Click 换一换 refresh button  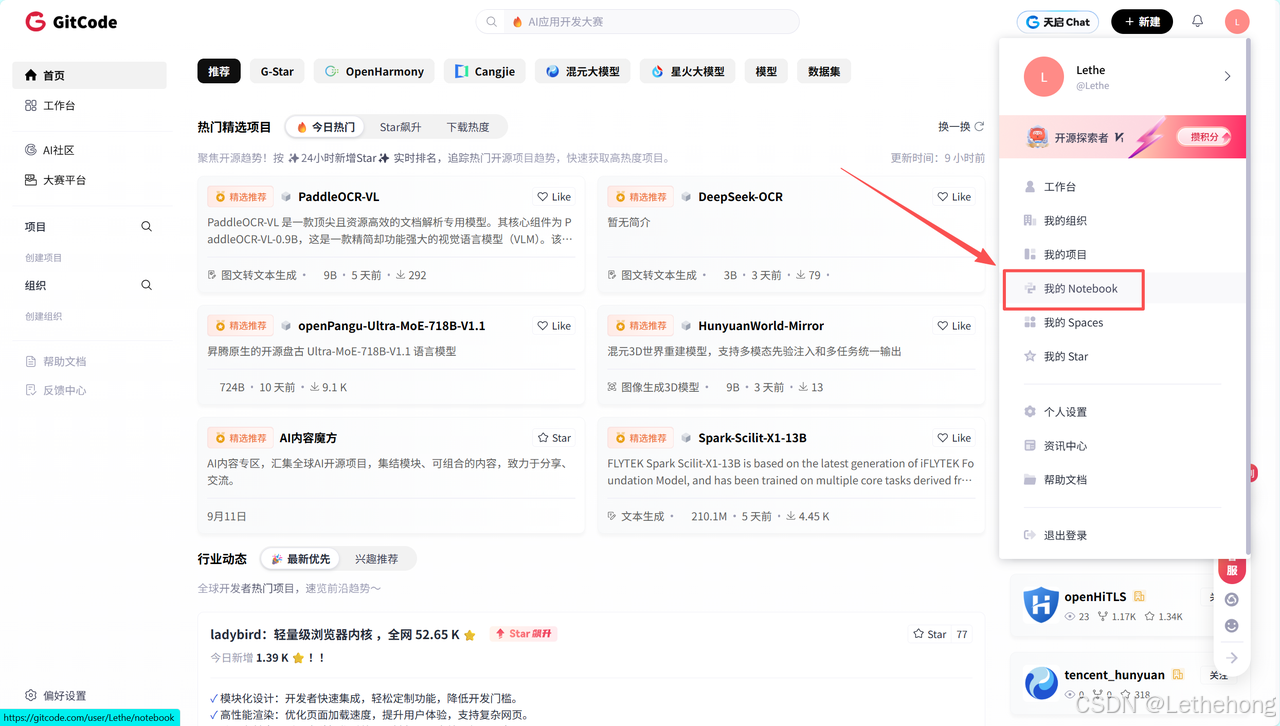(x=961, y=127)
